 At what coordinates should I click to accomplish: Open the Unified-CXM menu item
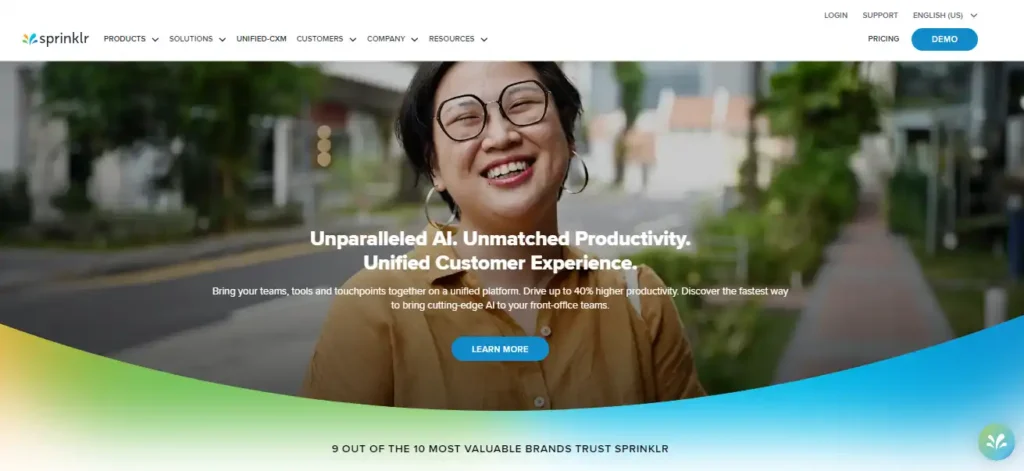pos(261,39)
